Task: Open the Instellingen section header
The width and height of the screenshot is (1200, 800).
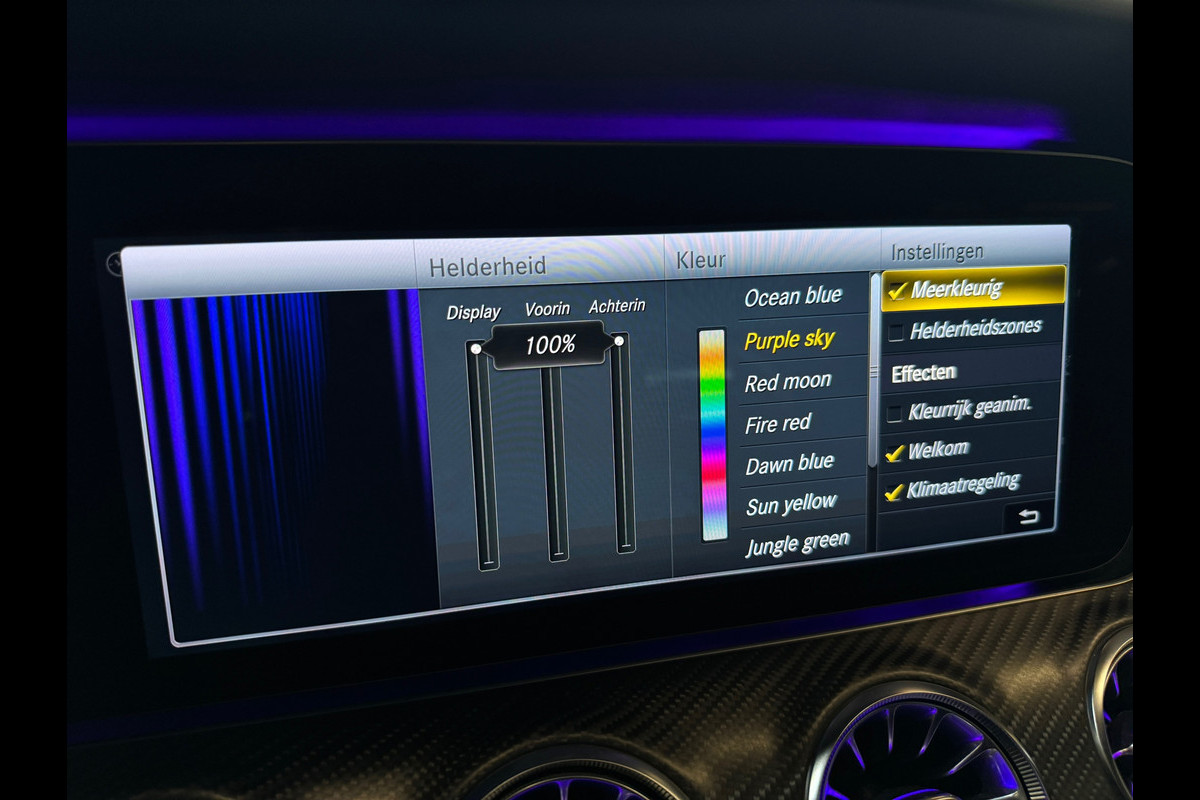Action: tap(937, 252)
